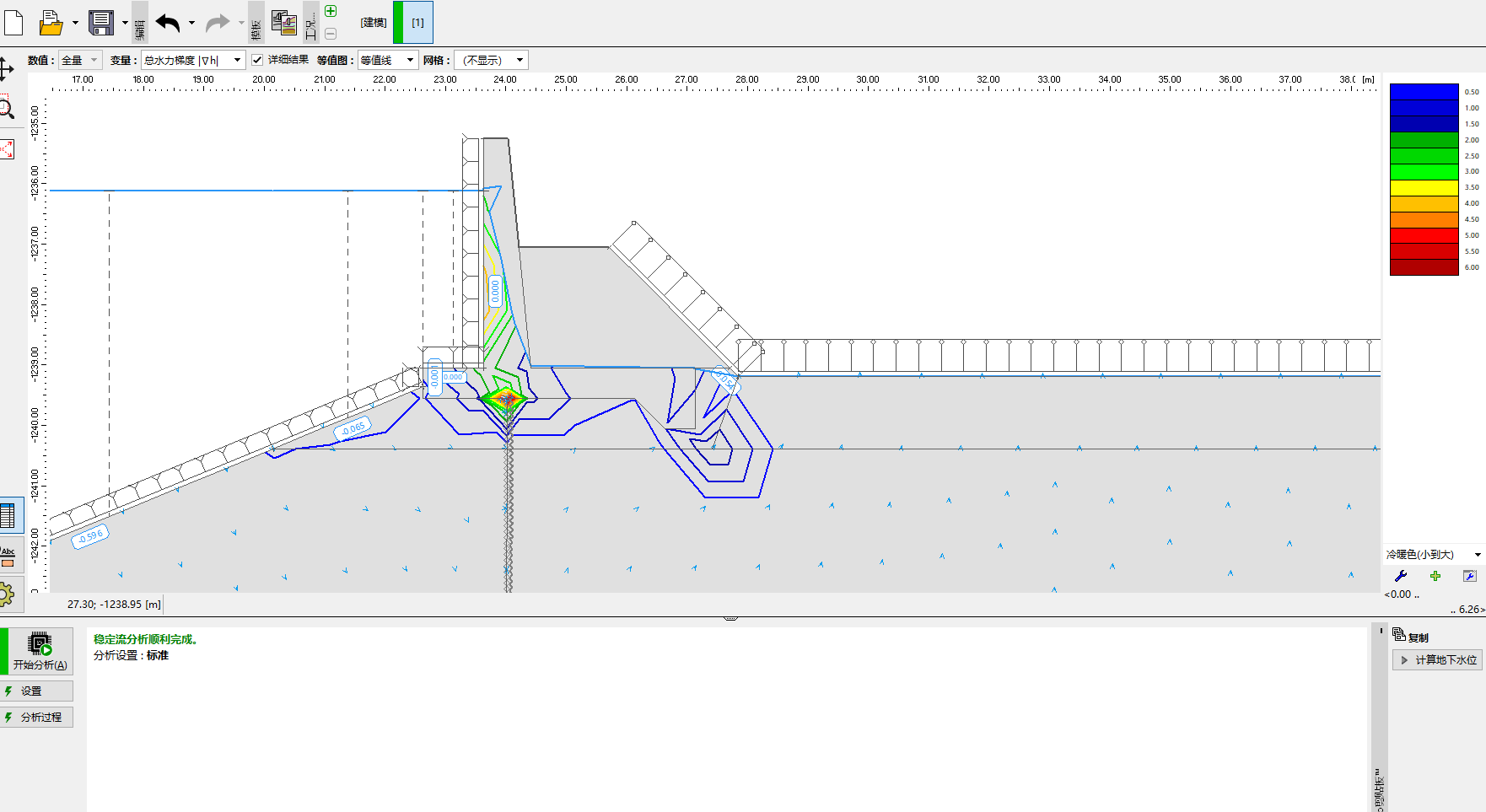Click the -1238.00 mark on vertical ruler
1486x812 pixels.
click(35, 304)
